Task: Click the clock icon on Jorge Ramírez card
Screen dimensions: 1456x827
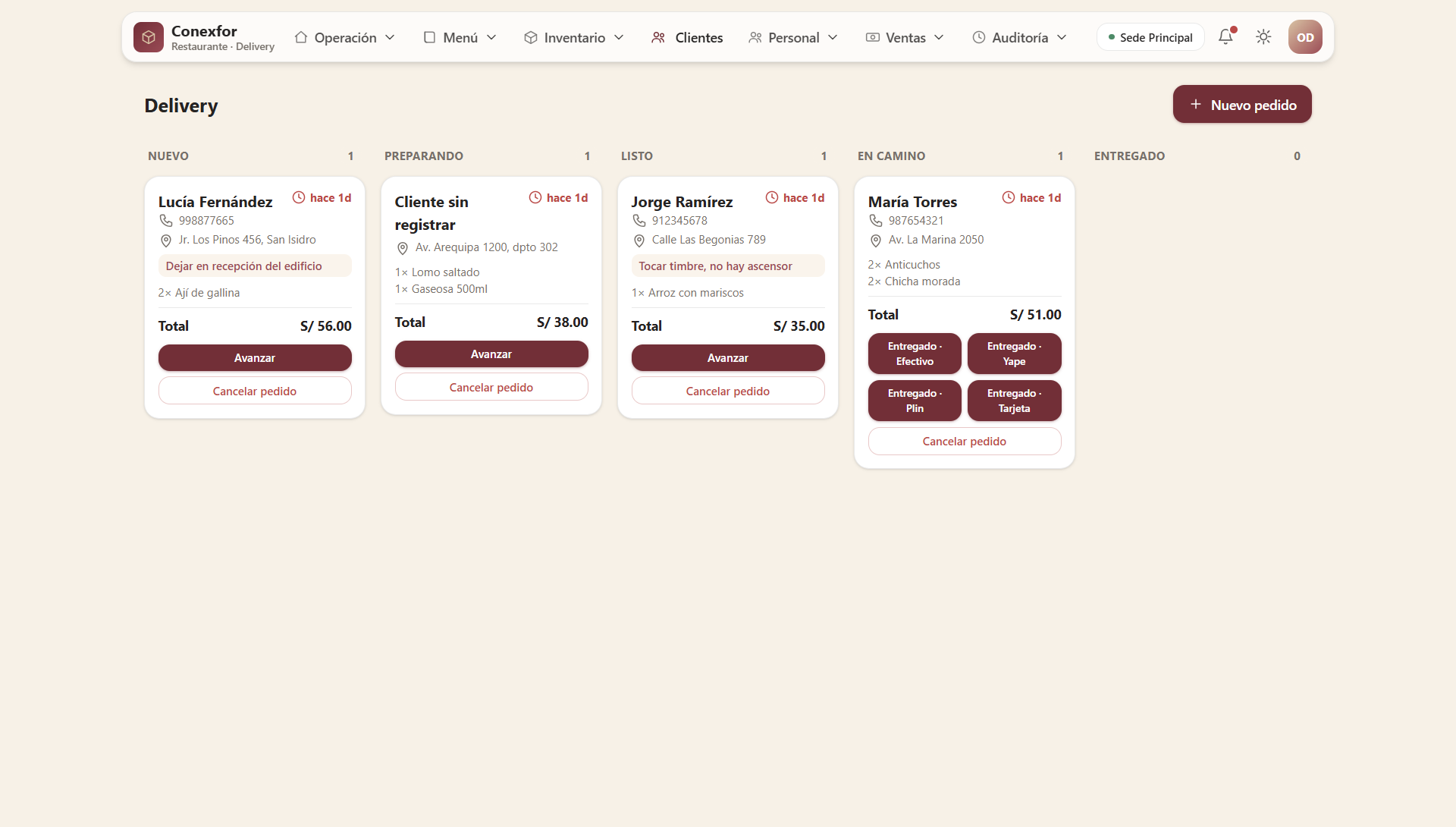Action: pyautogui.click(x=772, y=197)
